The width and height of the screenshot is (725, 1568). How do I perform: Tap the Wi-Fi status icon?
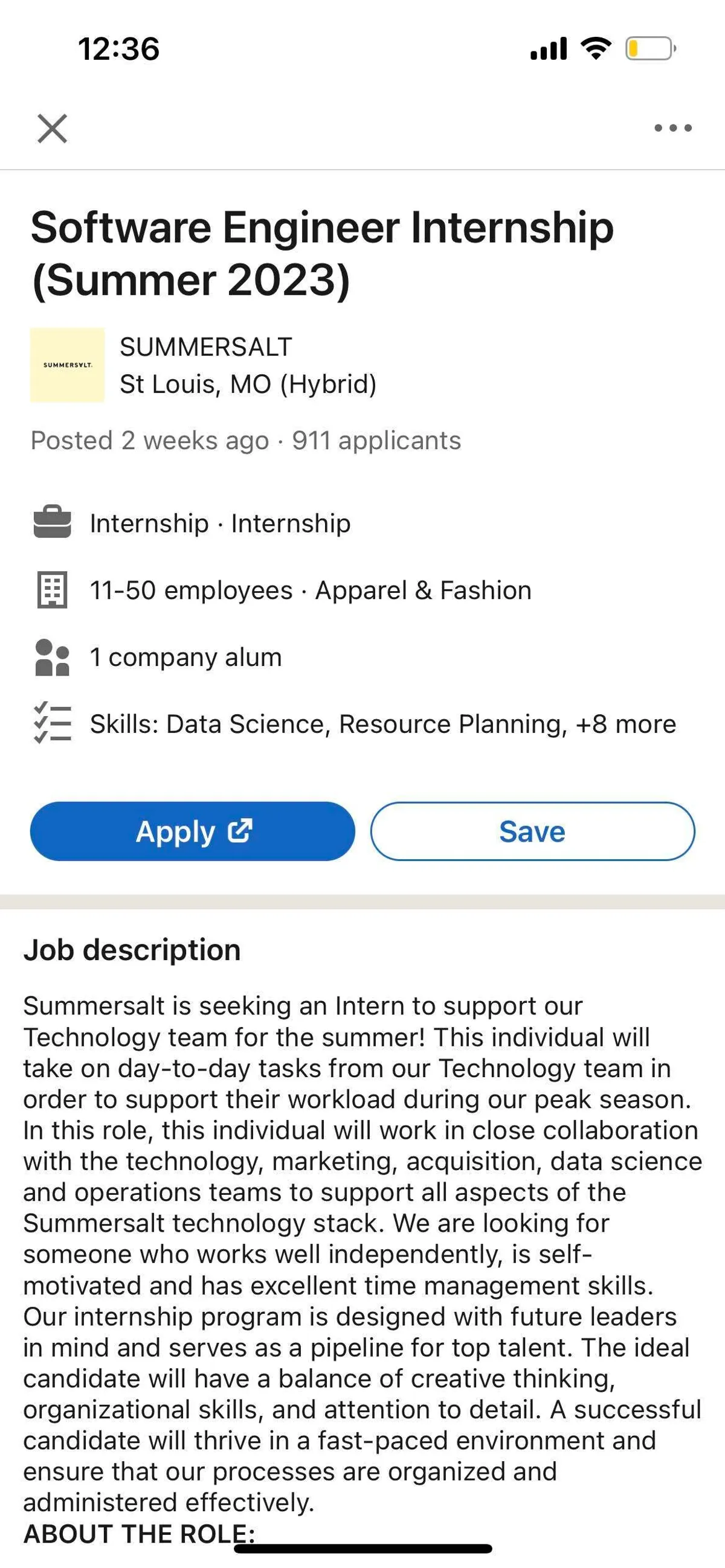596,48
